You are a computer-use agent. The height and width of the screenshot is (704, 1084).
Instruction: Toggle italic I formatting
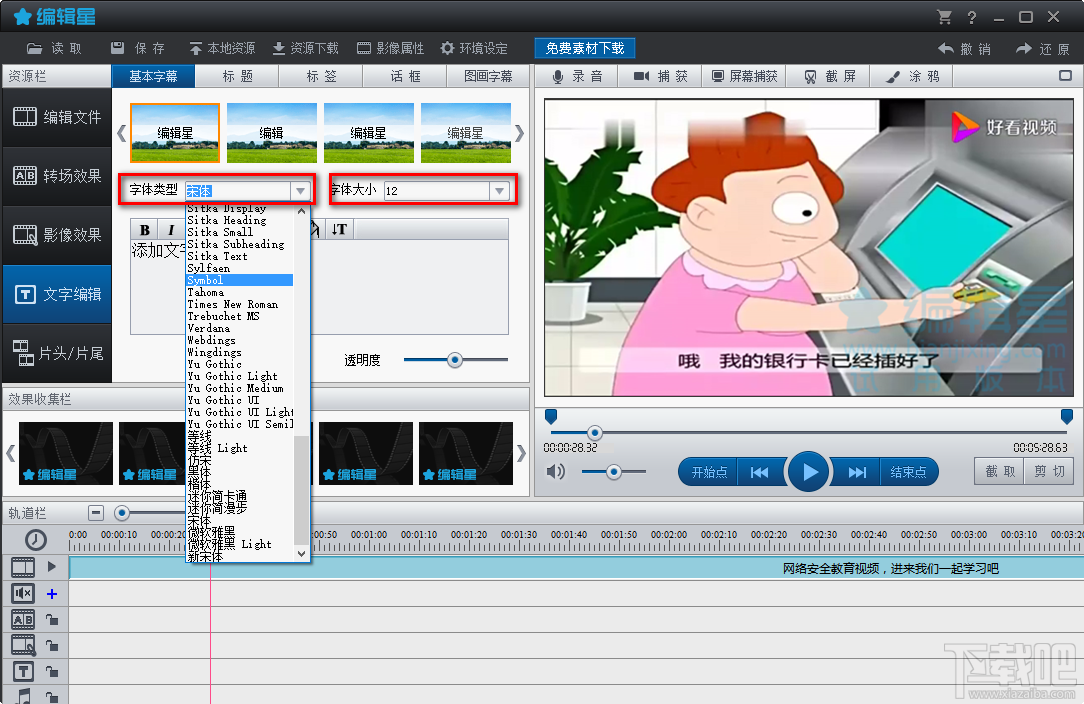(171, 230)
